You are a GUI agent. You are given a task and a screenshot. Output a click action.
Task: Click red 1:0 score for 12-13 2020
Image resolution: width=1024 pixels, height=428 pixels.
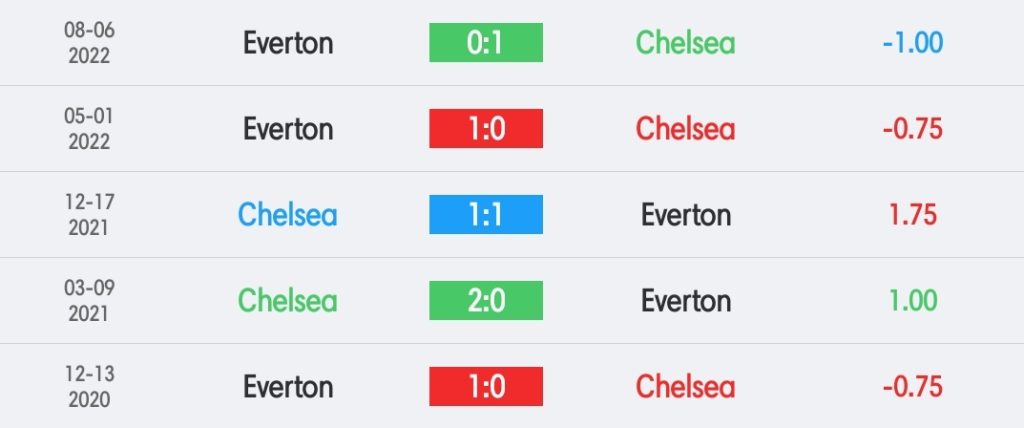point(486,386)
